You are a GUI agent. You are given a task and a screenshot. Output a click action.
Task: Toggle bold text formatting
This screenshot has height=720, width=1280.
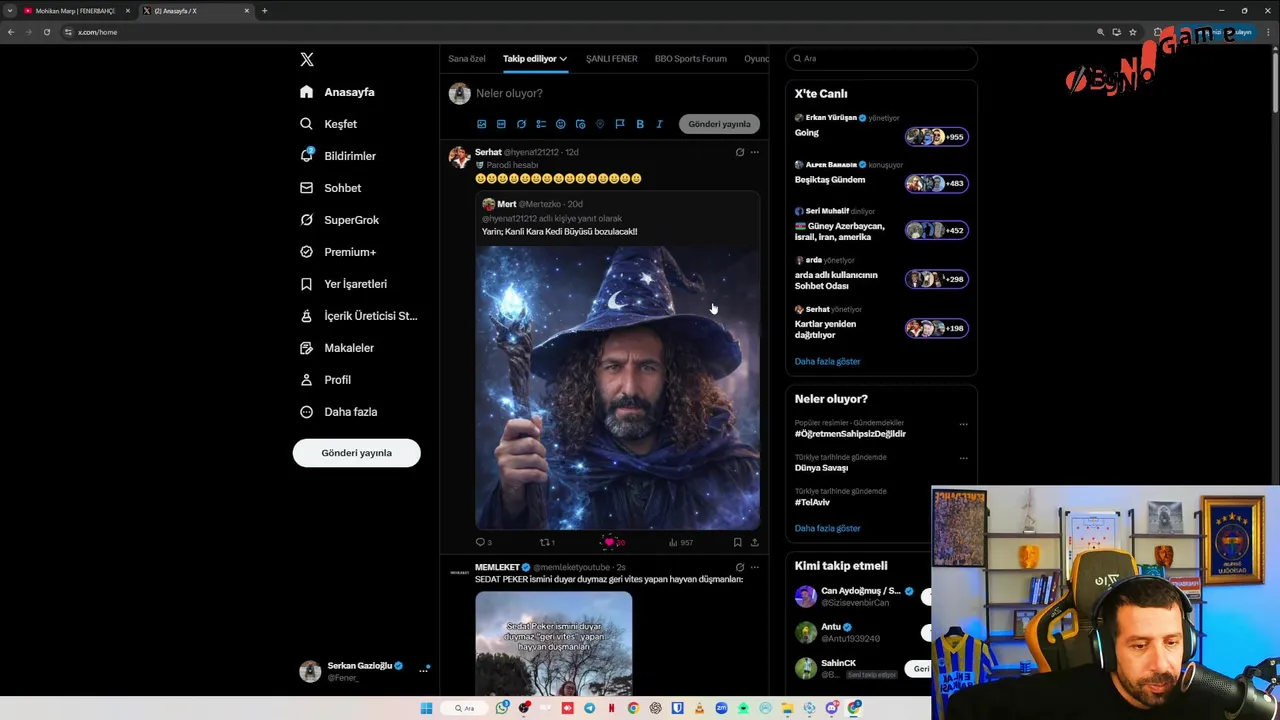[640, 124]
